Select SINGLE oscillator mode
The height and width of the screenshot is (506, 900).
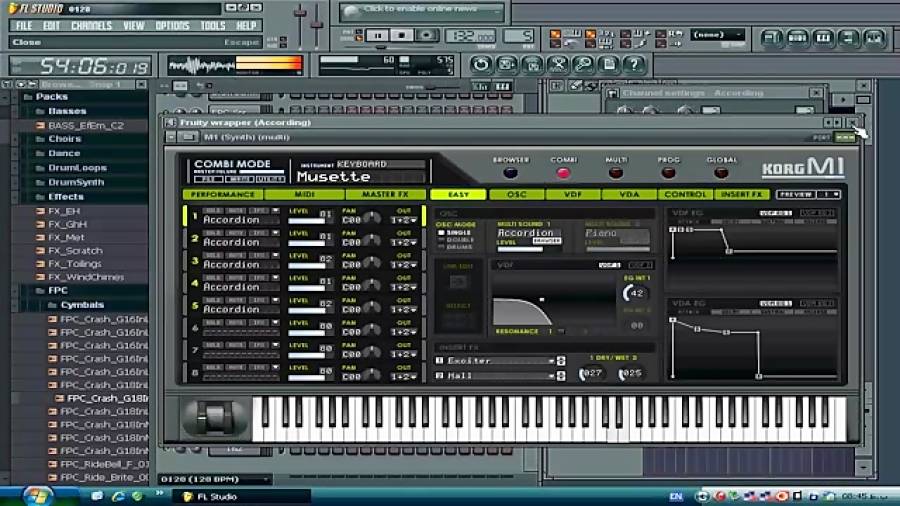455,232
